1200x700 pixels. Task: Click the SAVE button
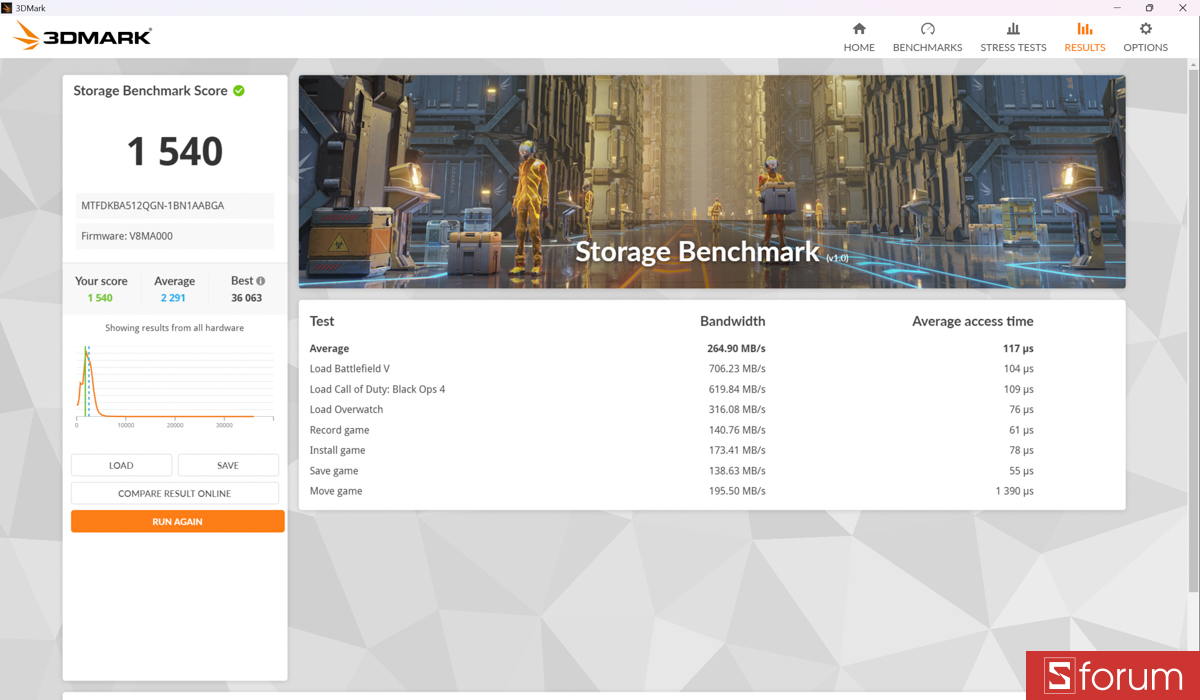coord(228,465)
